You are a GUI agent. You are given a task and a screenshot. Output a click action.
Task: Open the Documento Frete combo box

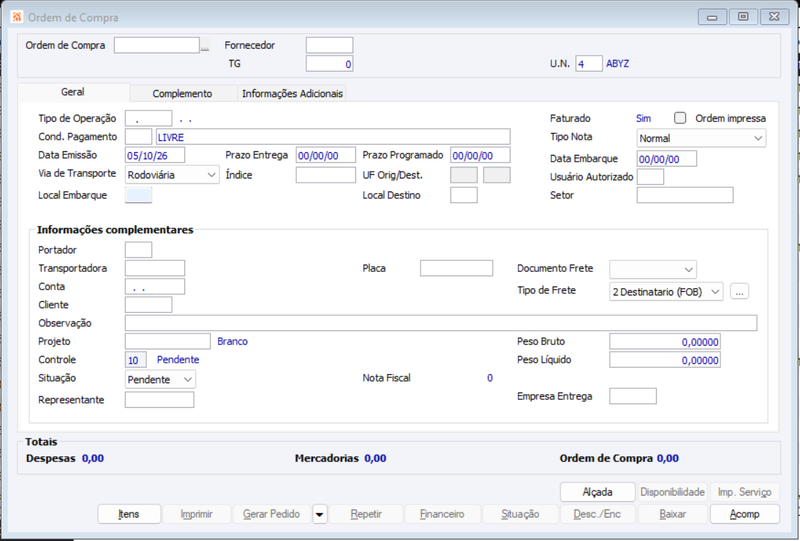tap(653, 269)
